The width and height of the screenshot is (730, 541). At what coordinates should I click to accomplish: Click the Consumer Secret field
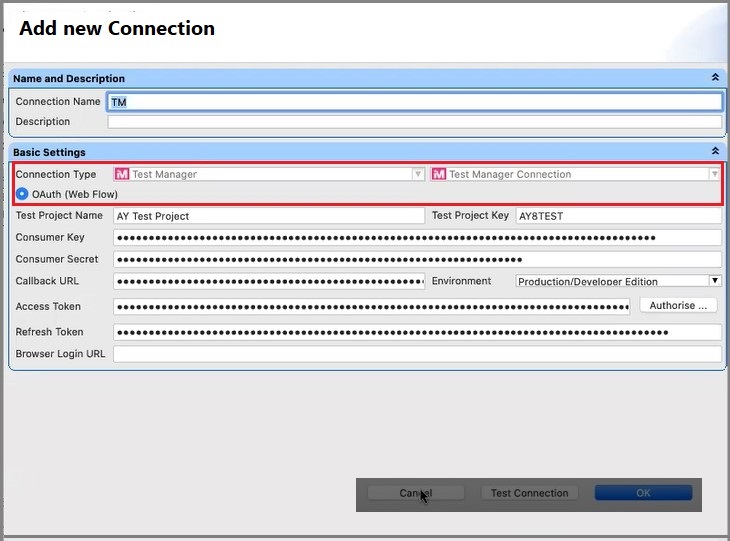417,259
